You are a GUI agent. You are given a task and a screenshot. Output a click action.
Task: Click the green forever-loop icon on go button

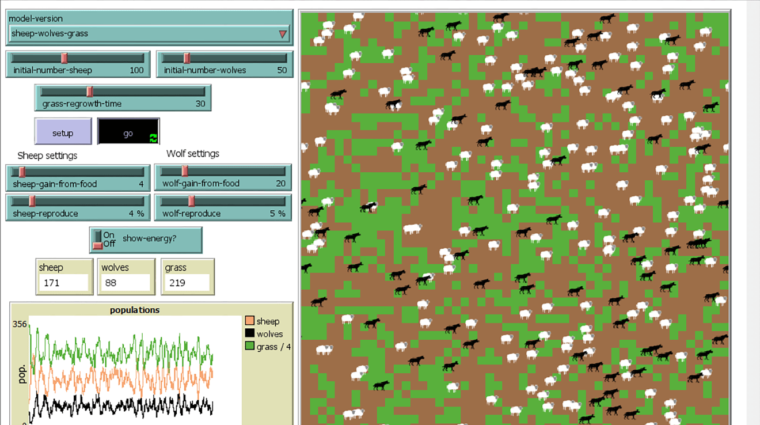click(x=153, y=138)
